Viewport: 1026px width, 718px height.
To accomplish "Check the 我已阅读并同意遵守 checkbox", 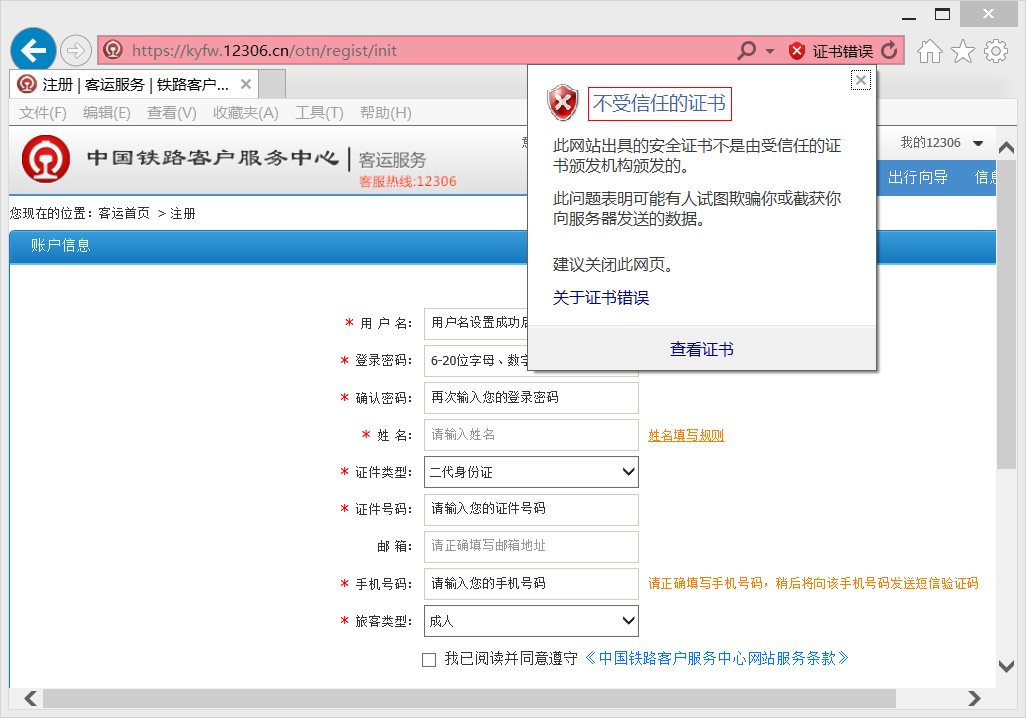I will pyautogui.click(x=429, y=660).
